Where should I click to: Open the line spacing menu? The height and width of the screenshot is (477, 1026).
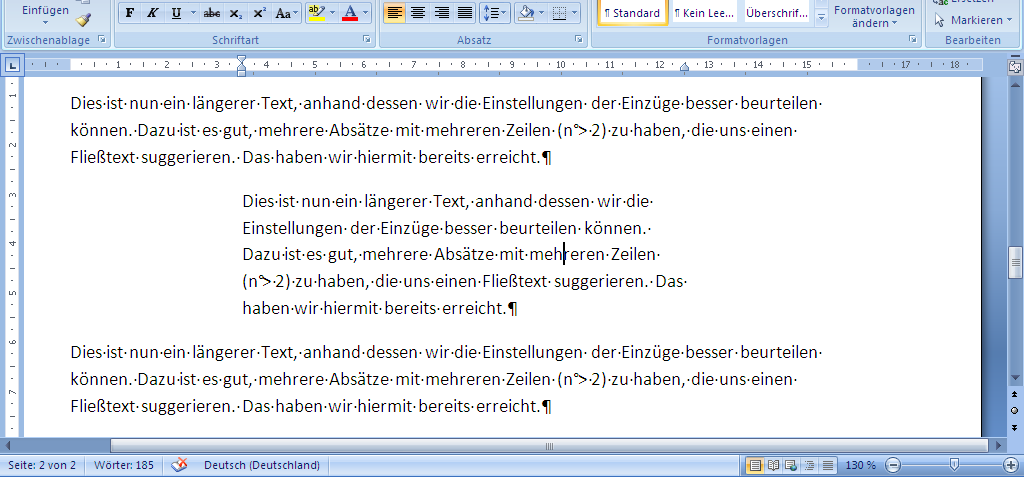point(495,13)
